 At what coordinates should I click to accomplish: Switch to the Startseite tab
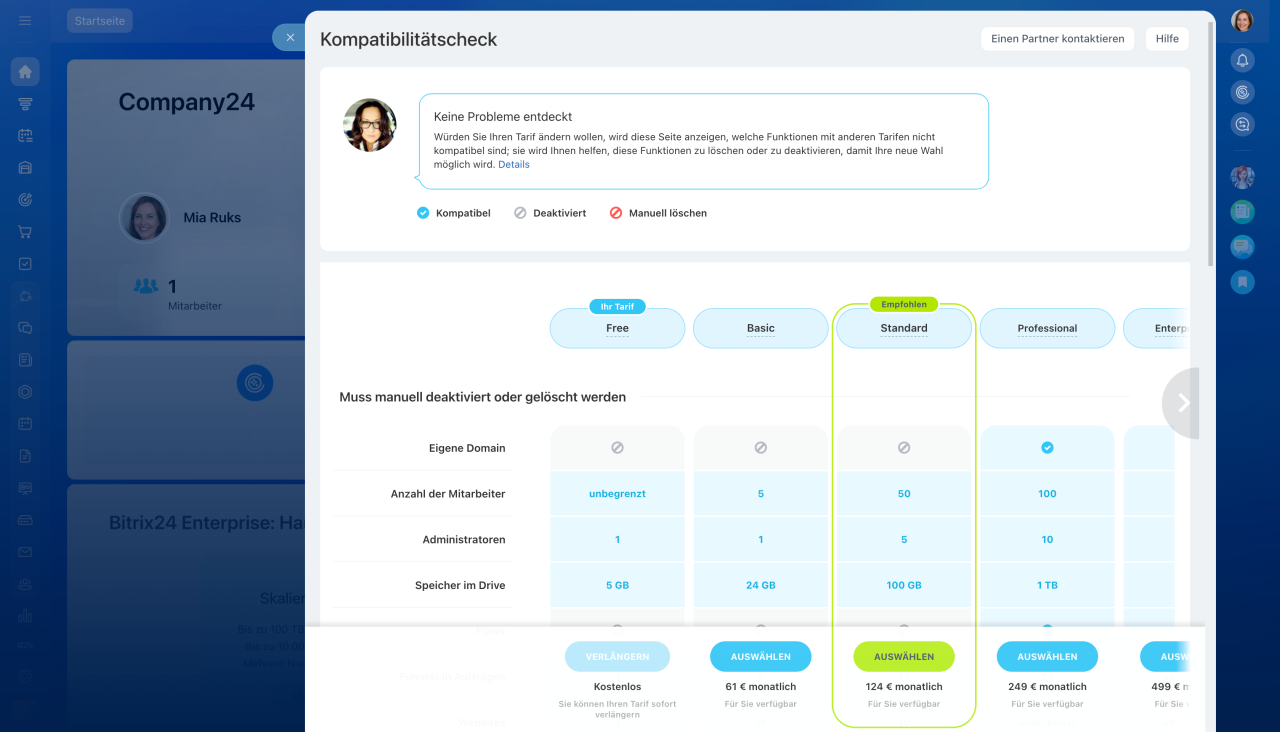pos(99,21)
